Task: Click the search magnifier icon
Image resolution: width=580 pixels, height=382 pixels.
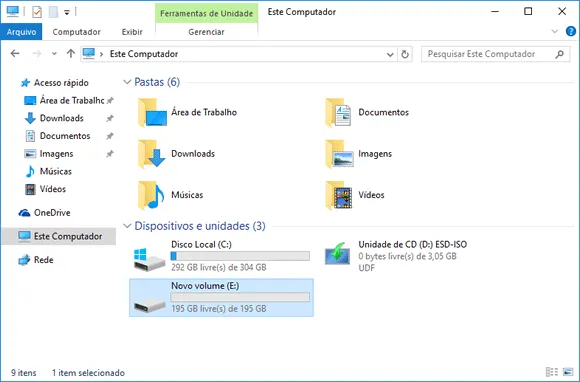Action: coord(560,54)
